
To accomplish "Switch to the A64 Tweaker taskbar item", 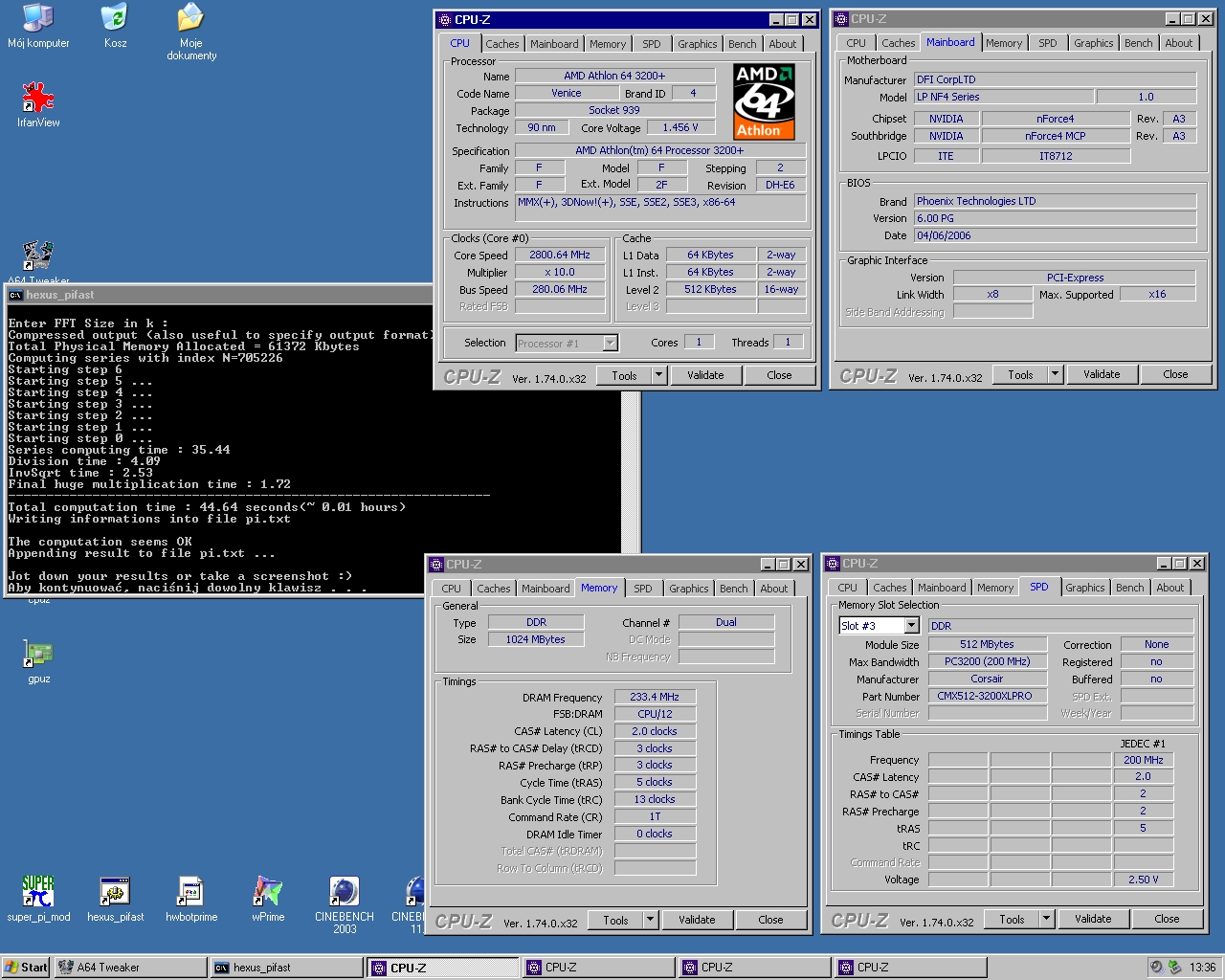I will (x=131, y=968).
